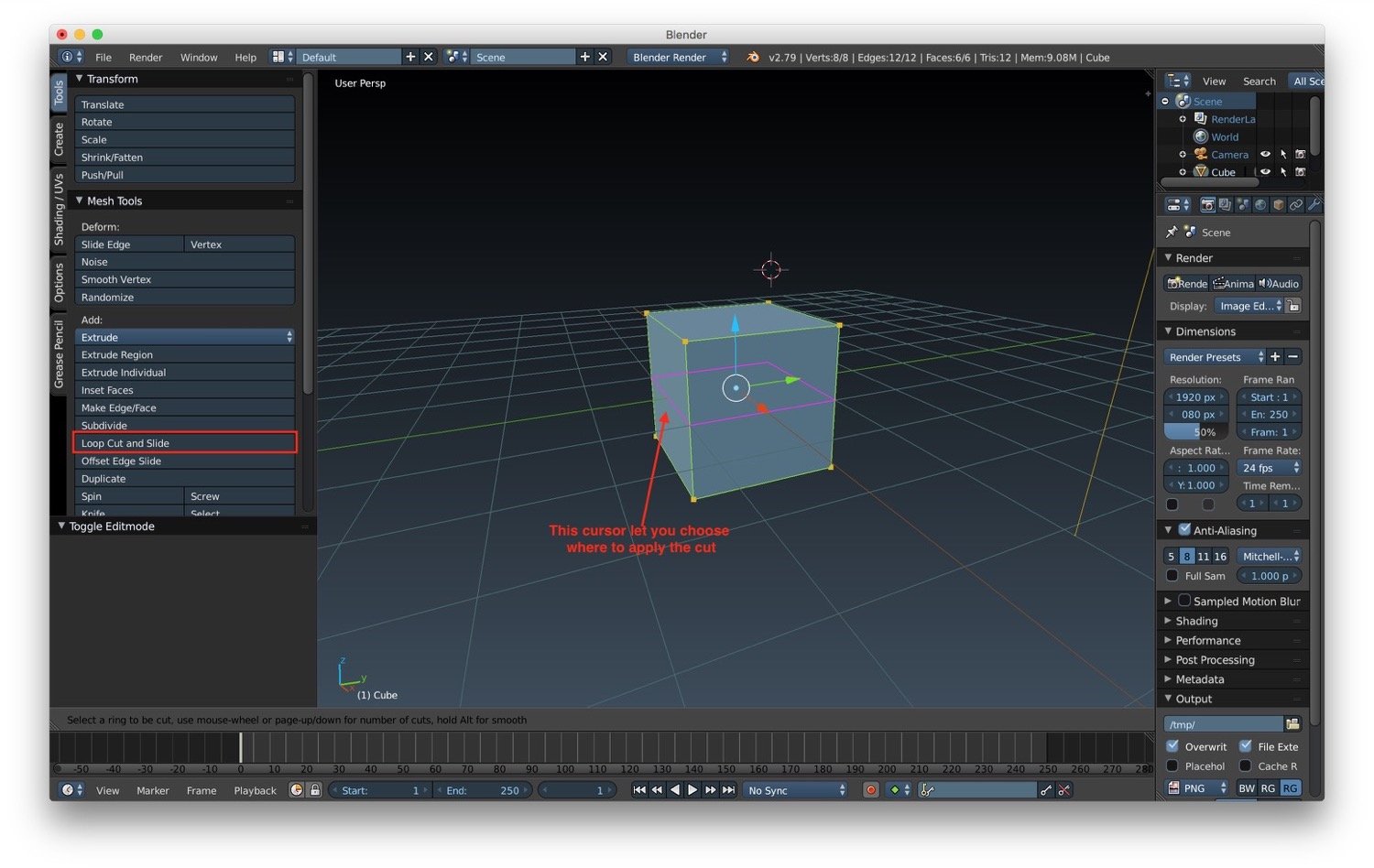The image size is (1374, 868).
Task: Toggle the Overwrite checkbox
Action: pyautogui.click(x=1172, y=746)
